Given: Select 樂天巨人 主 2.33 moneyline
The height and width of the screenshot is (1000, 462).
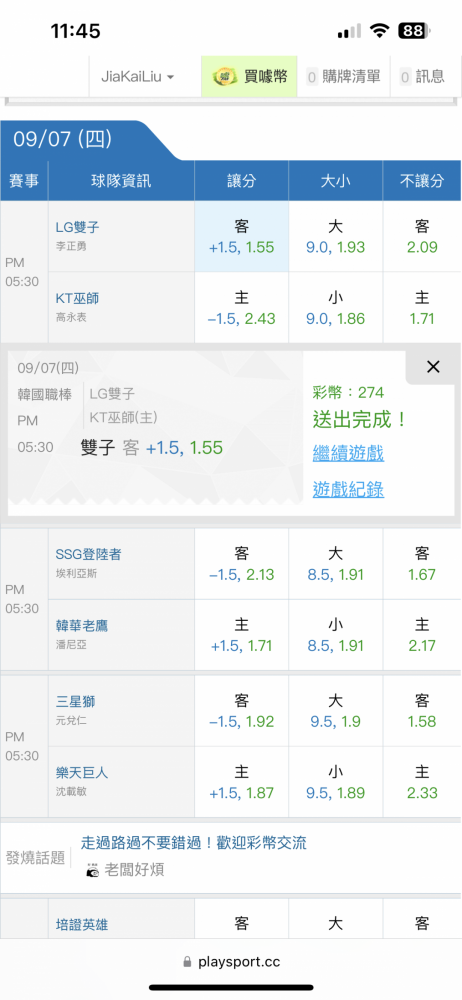Looking at the screenshot, I should tap(422, 782).
